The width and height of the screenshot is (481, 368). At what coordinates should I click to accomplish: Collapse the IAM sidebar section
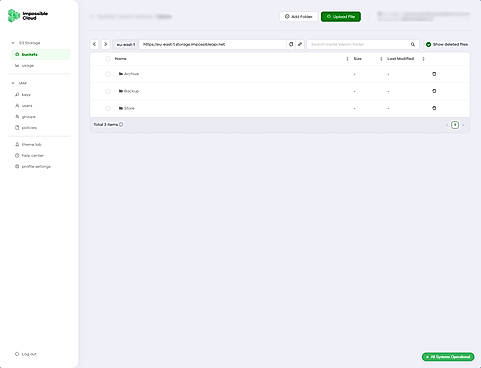13,83
